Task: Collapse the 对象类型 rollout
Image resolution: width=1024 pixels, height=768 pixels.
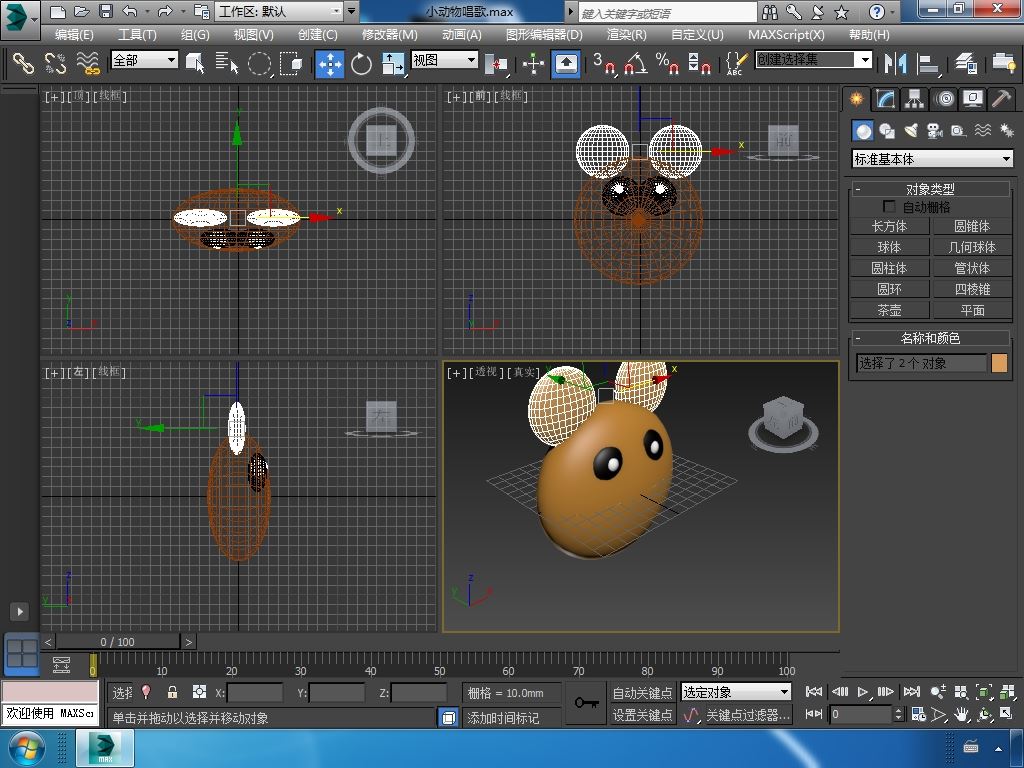Action: 858,189
